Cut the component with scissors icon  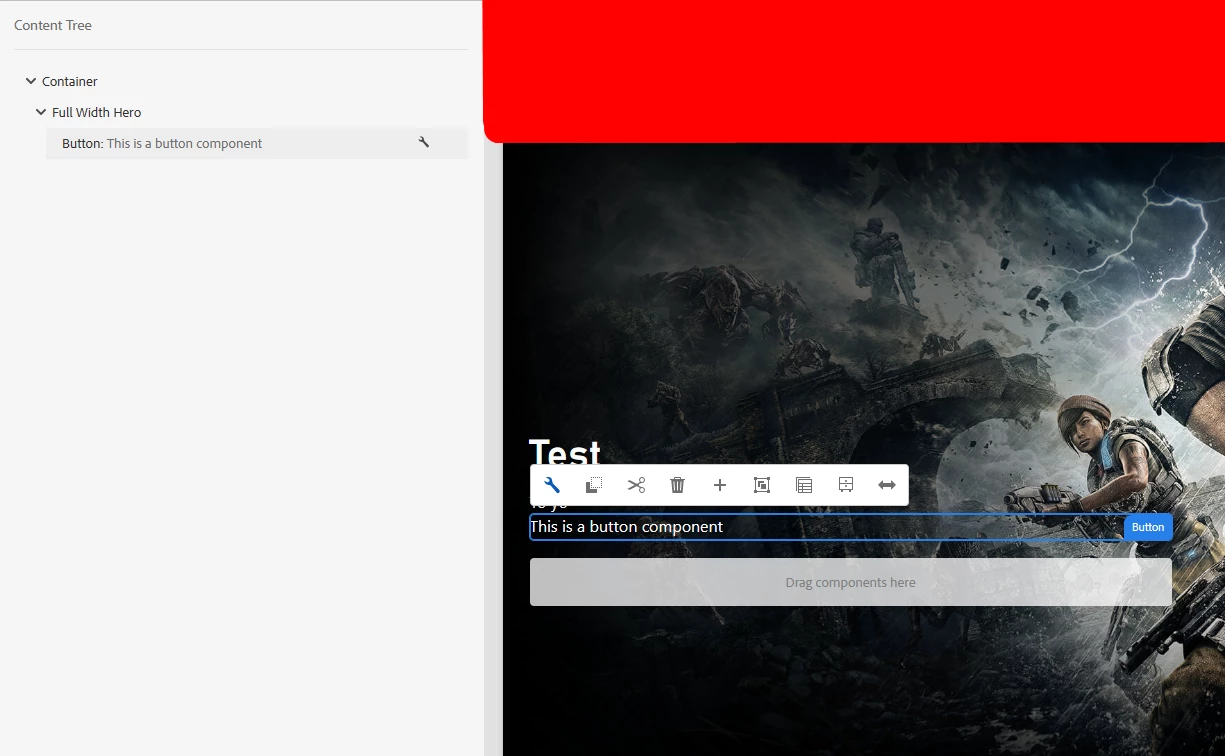[x=636, y=485]
